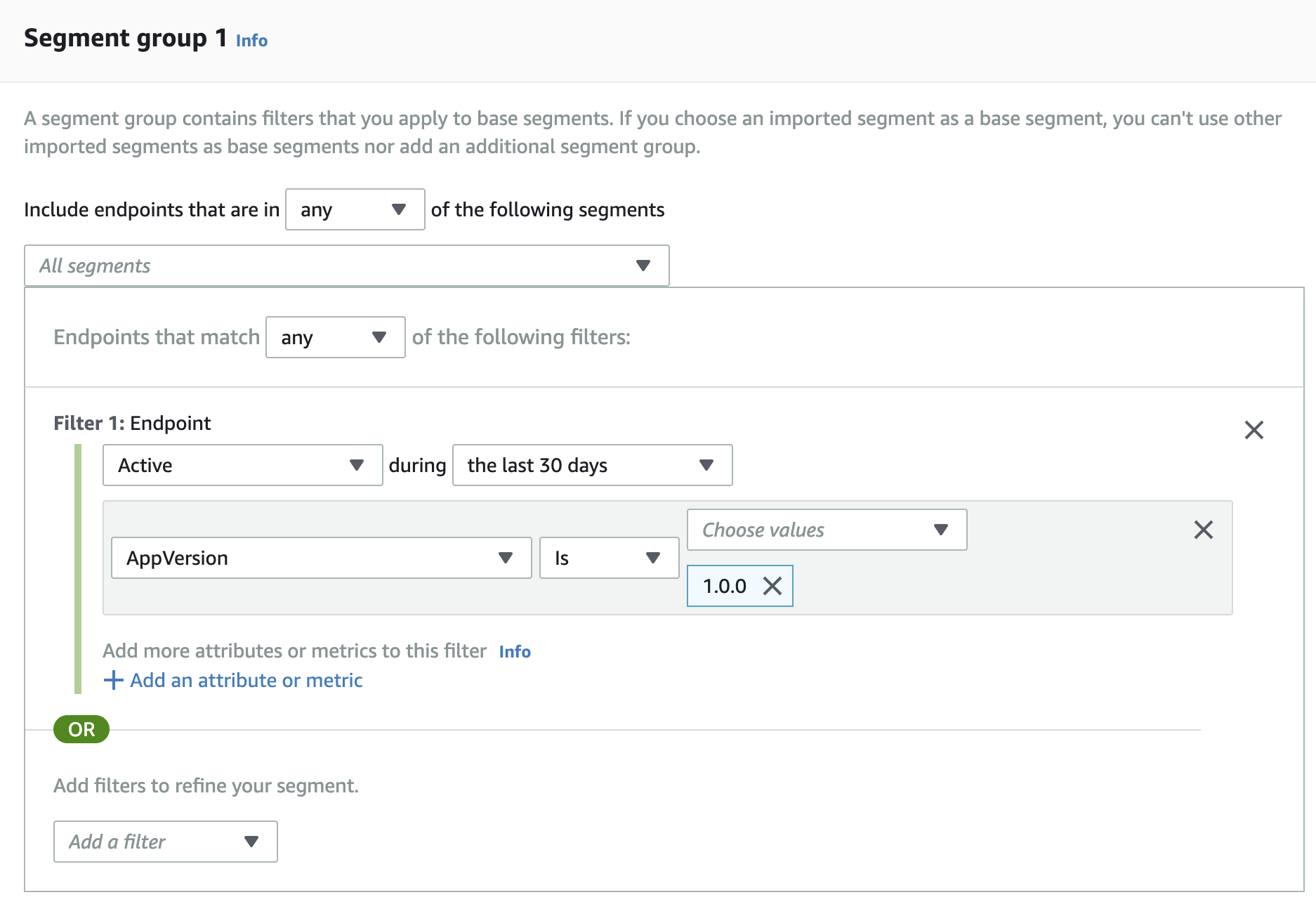Click the plus icon to add attribute

[113, 680]
